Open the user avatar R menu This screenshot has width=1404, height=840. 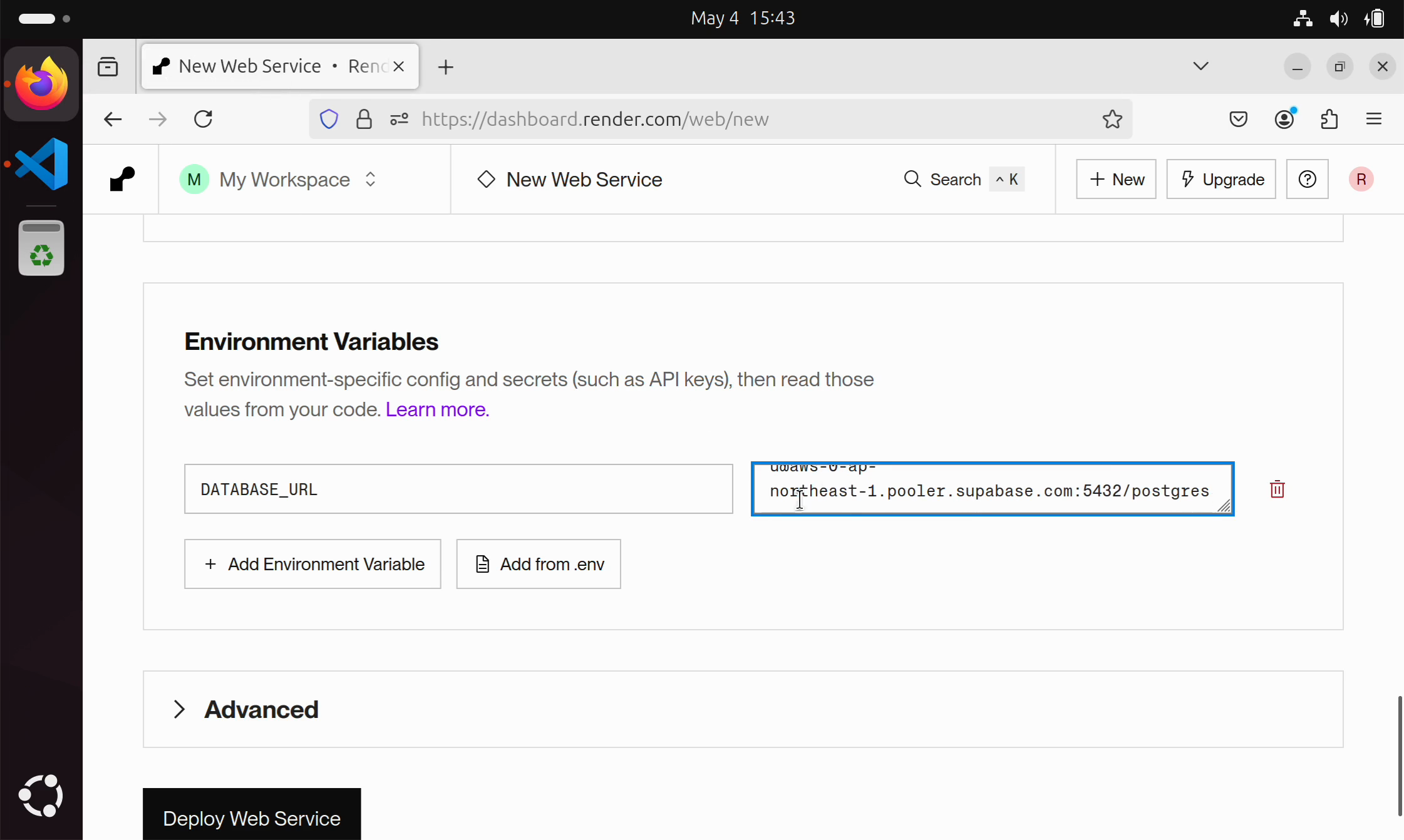(x=1361, y=180)
